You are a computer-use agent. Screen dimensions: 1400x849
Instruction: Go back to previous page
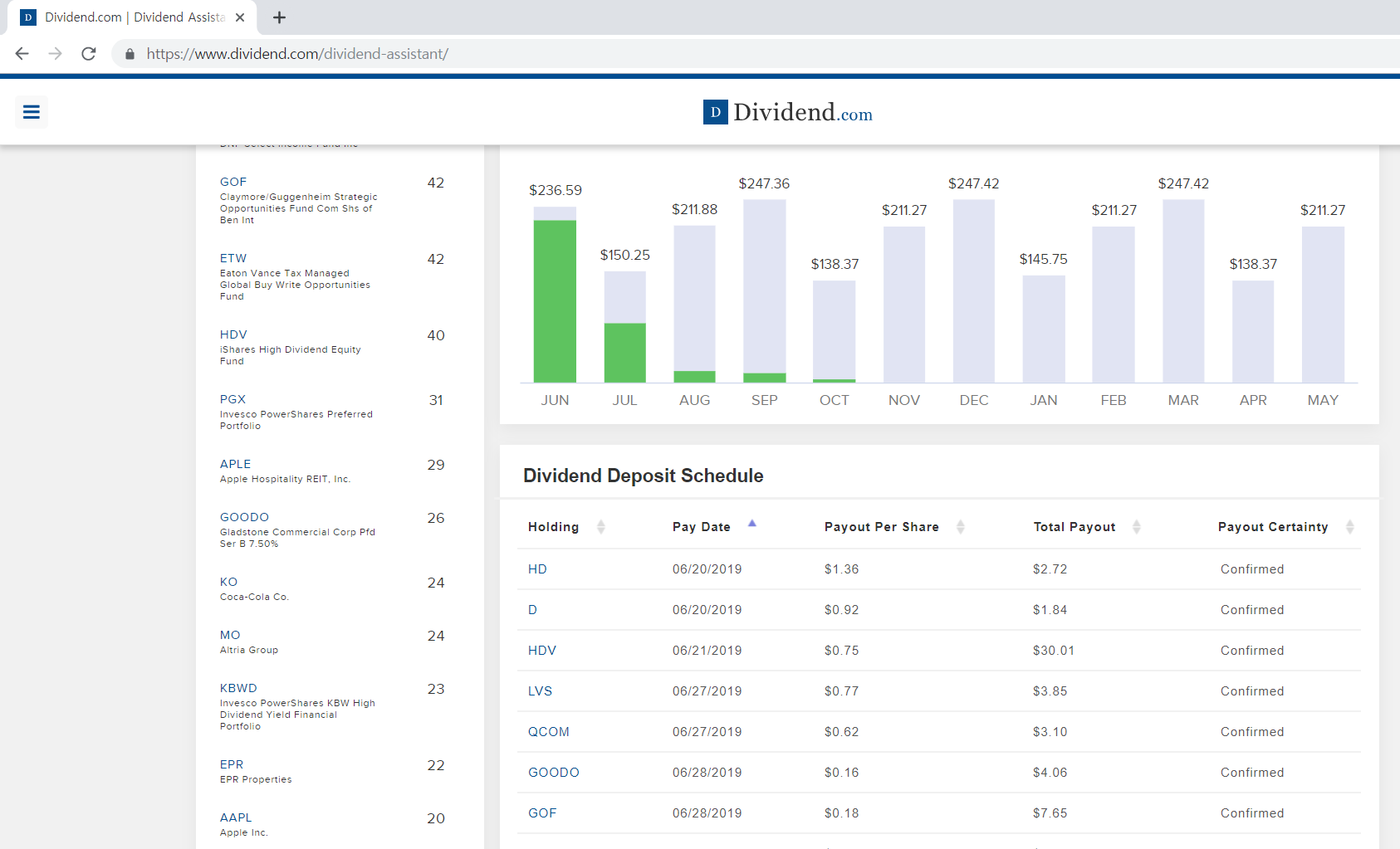pyautogui.click(x=22, y=54)
